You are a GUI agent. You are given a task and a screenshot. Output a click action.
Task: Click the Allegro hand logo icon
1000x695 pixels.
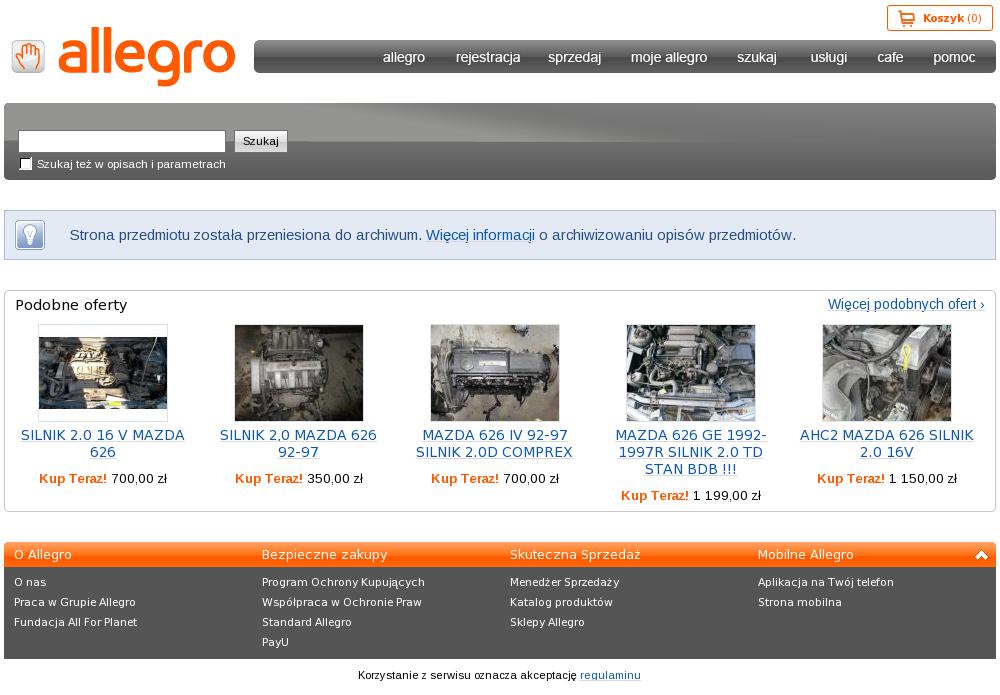coord(28,57)
